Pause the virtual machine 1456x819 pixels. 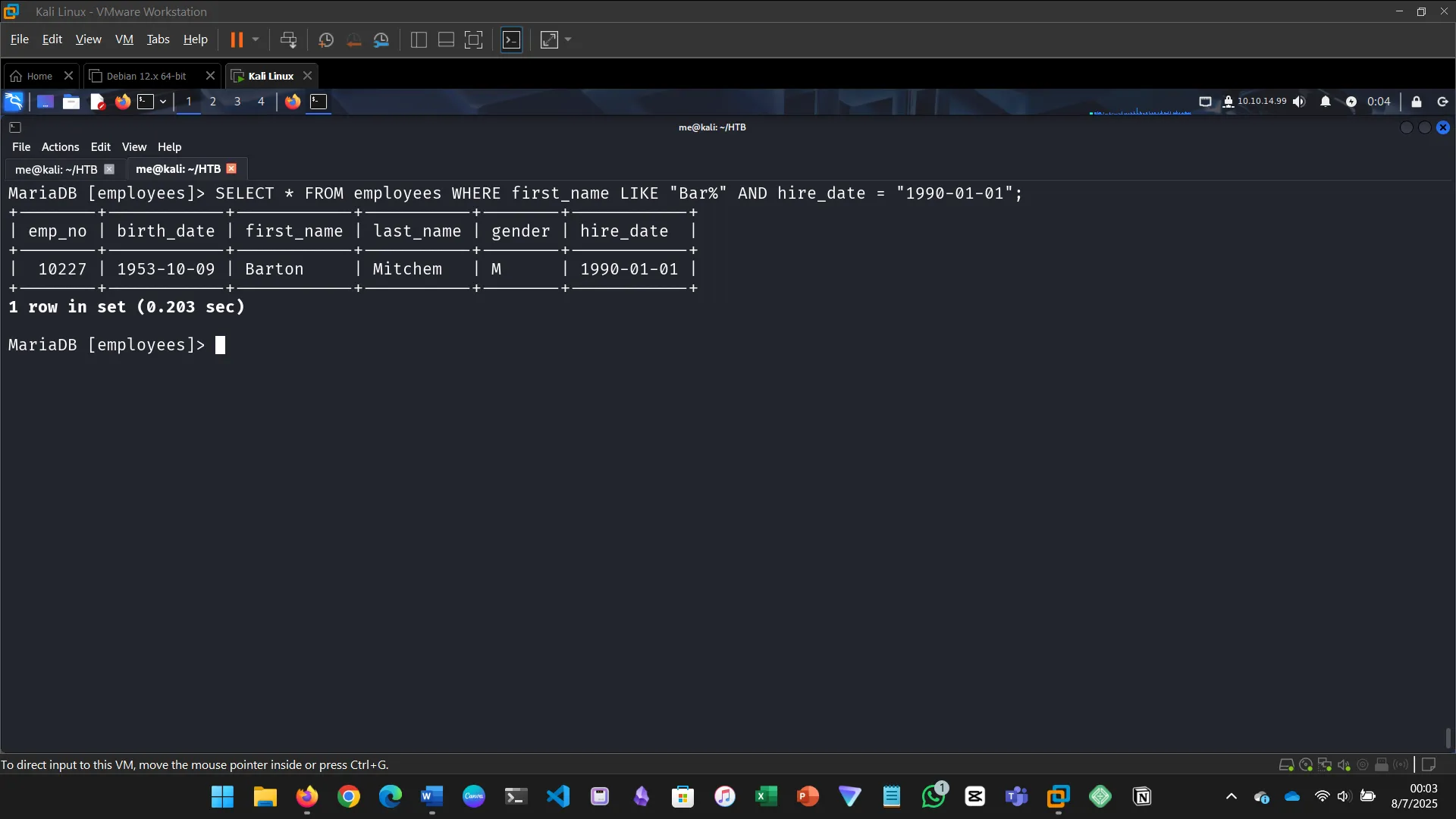click(237, 39)
